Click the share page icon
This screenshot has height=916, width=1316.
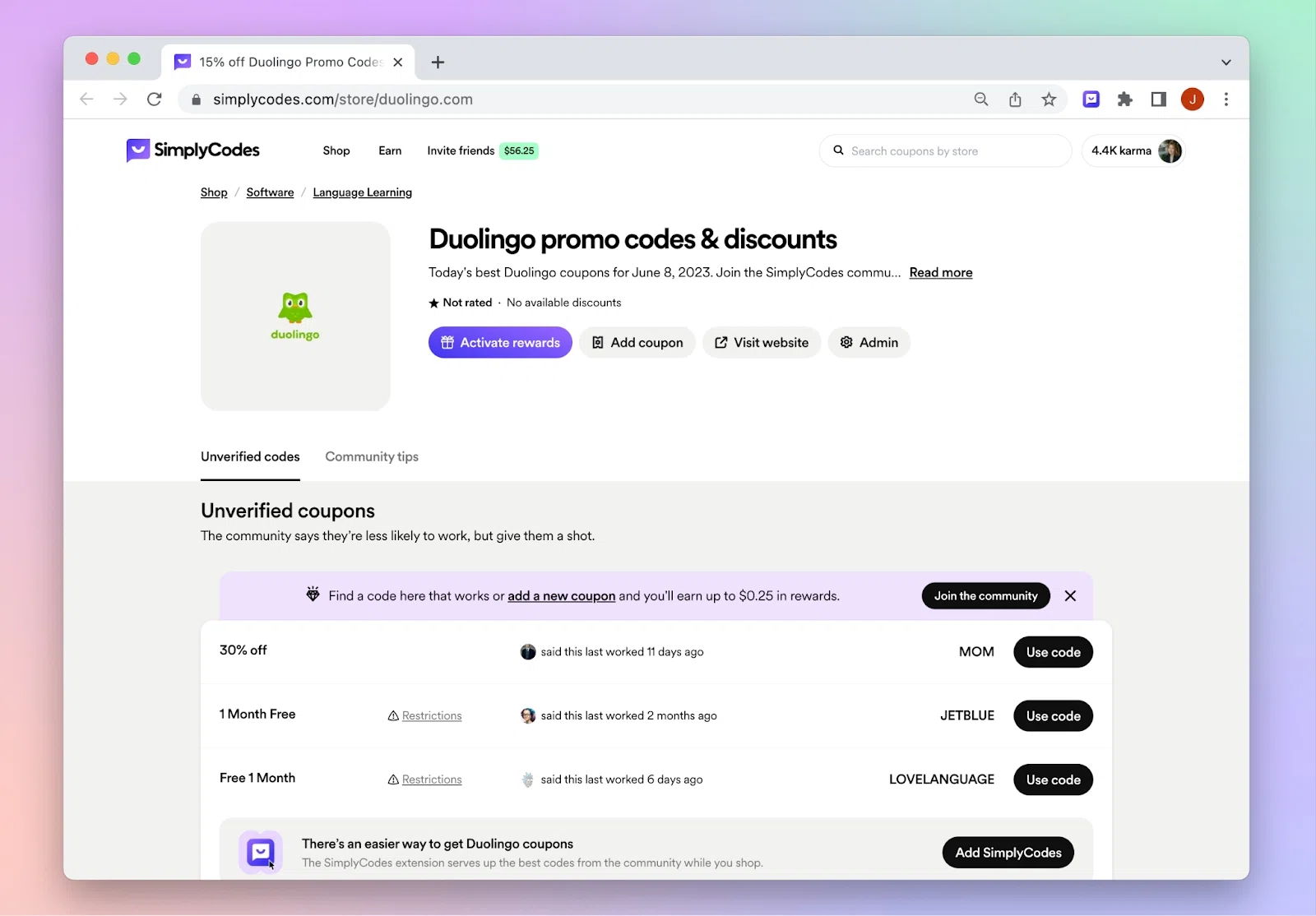point(1015,99)
